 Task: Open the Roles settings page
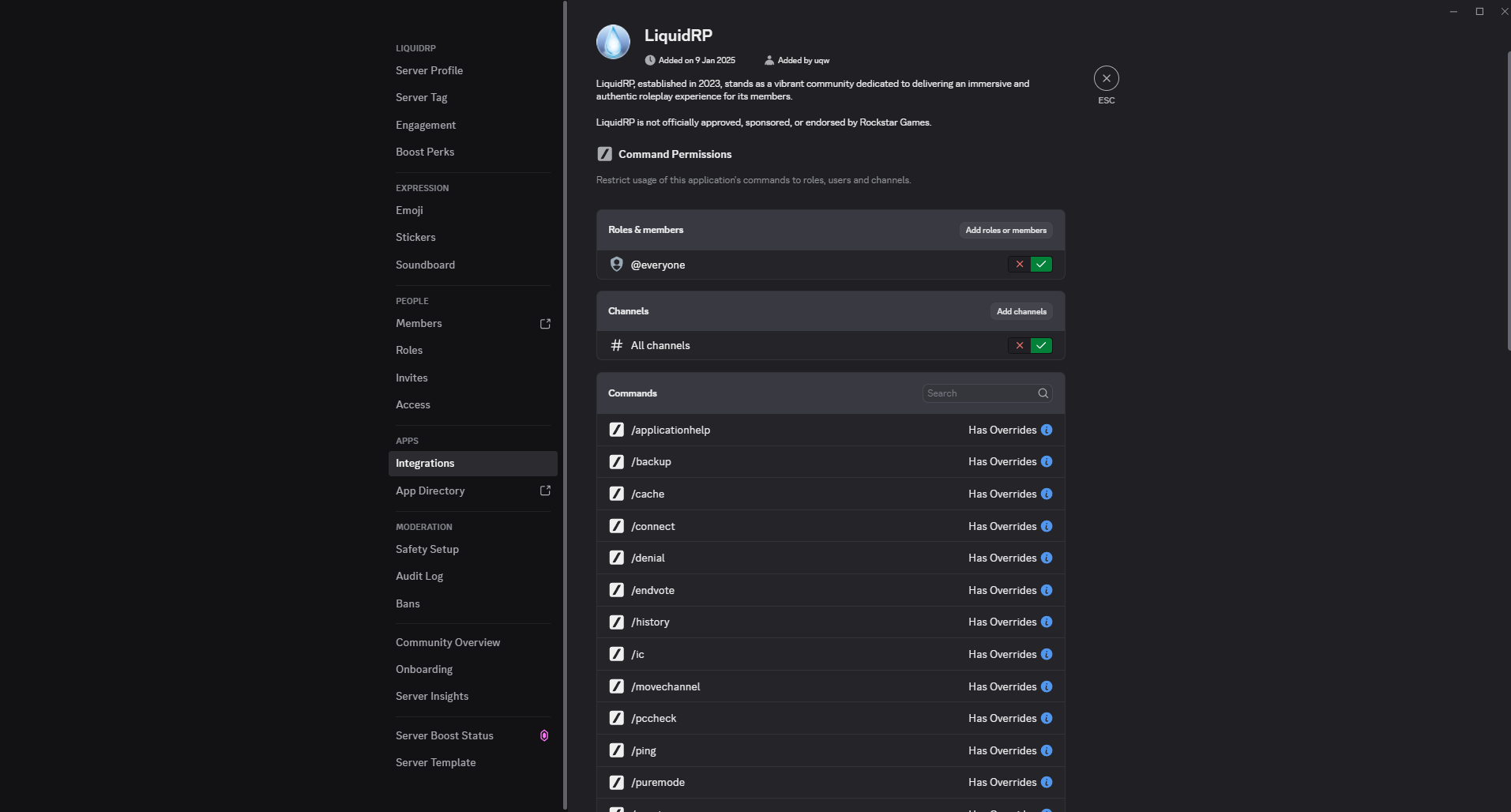409,351
